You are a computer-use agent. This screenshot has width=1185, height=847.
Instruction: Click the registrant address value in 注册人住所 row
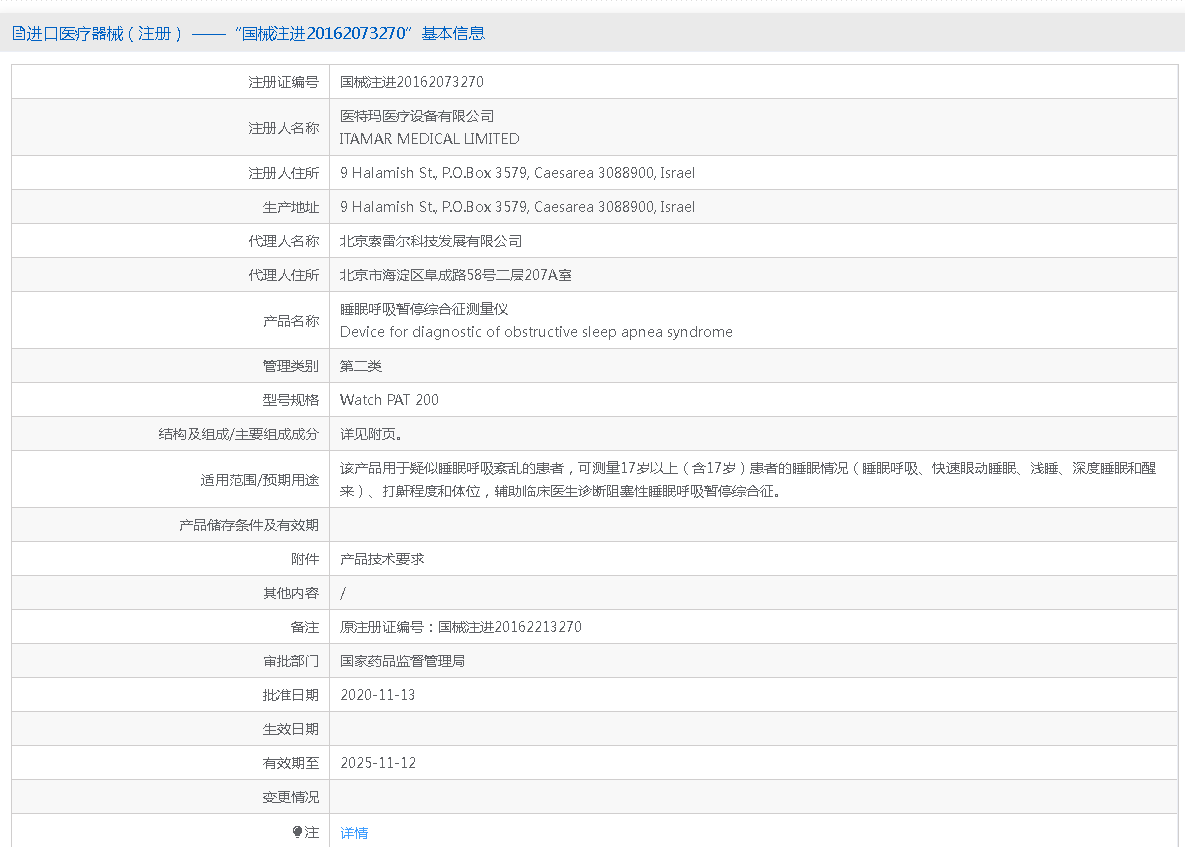[517, 173]
